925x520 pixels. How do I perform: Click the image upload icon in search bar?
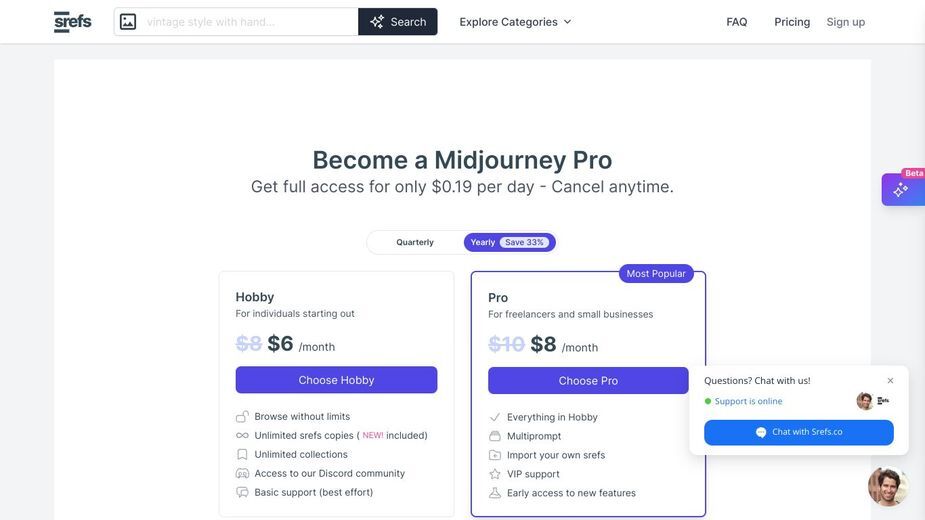click(128, 22)
